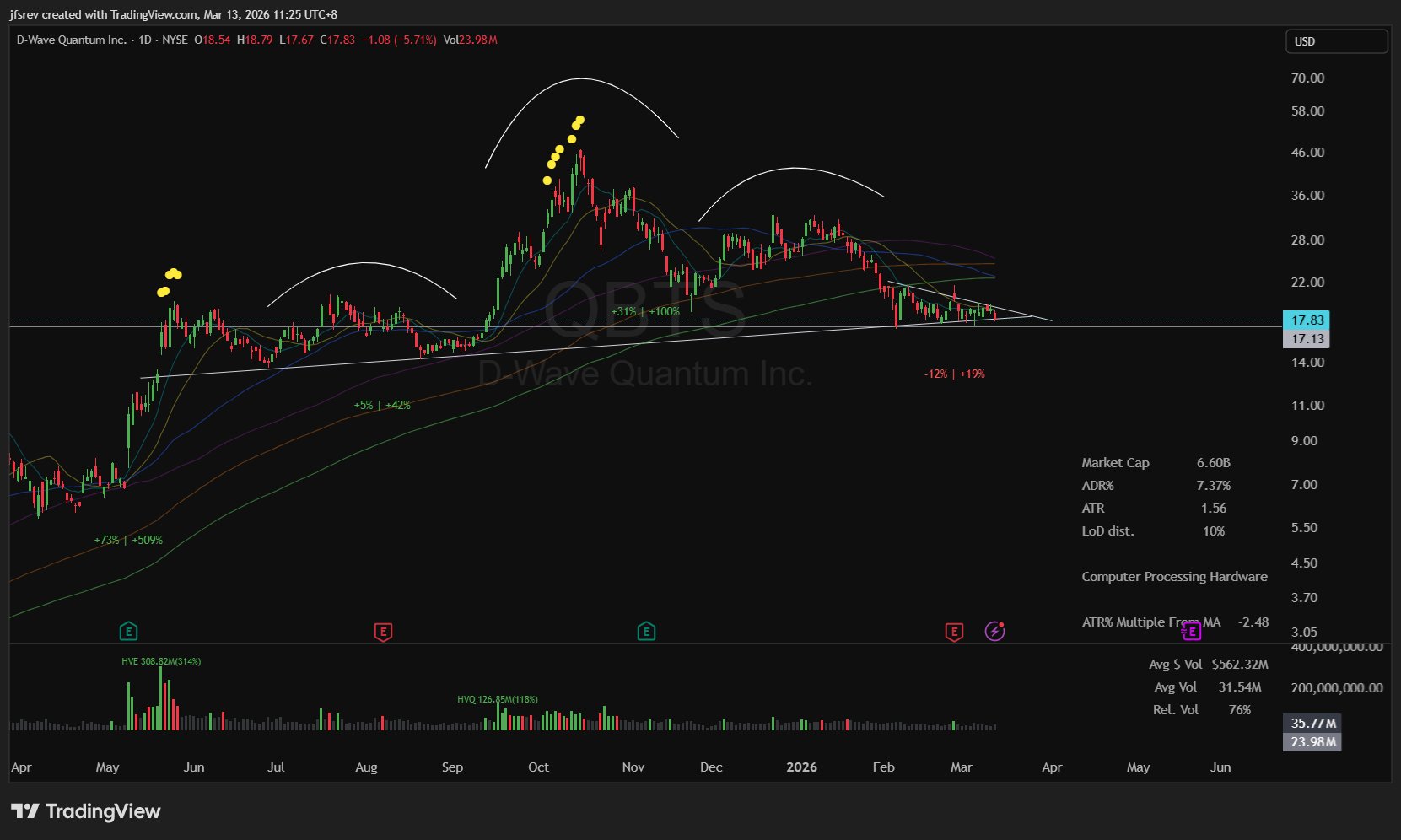Image resolution: width=1401 pixels, height=840 pixels.
Task: Click the ATR value 1.56
Action: tap(1214, 509)
